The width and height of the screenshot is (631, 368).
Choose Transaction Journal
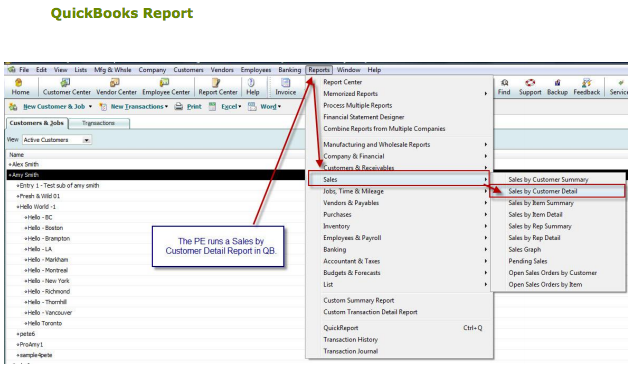(x=350, y=351)
